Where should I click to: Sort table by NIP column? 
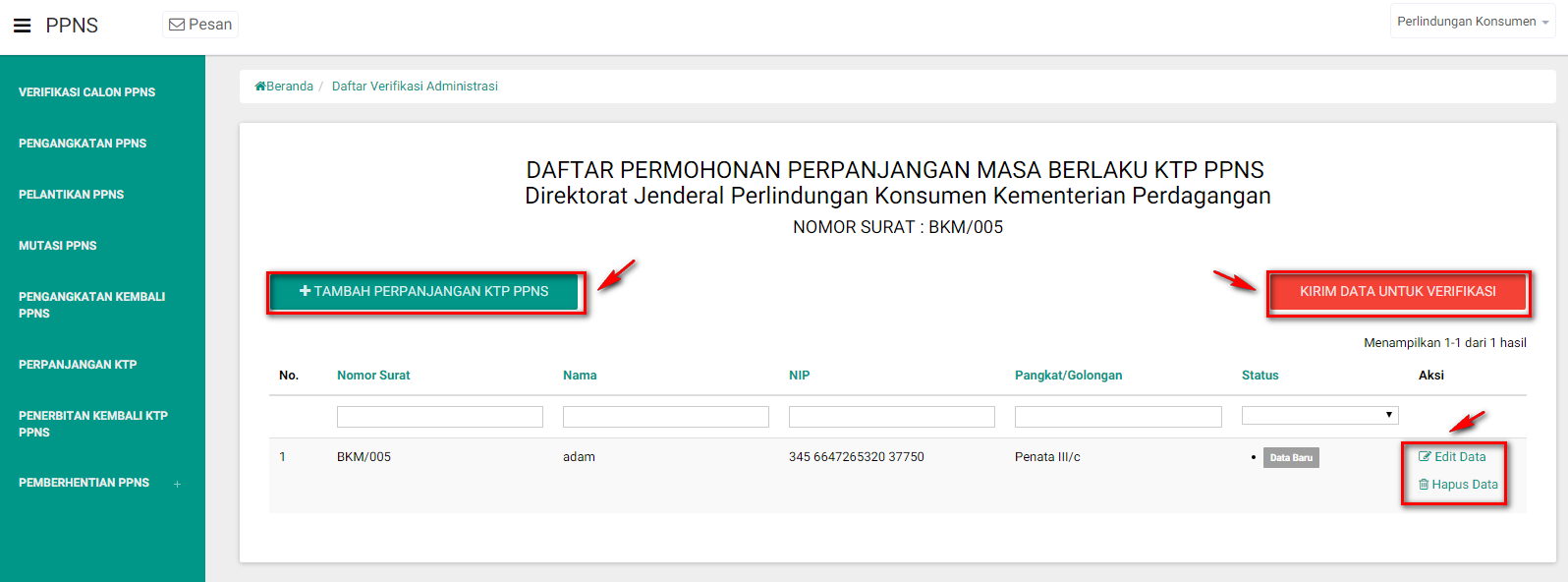[x=799, y=376]
